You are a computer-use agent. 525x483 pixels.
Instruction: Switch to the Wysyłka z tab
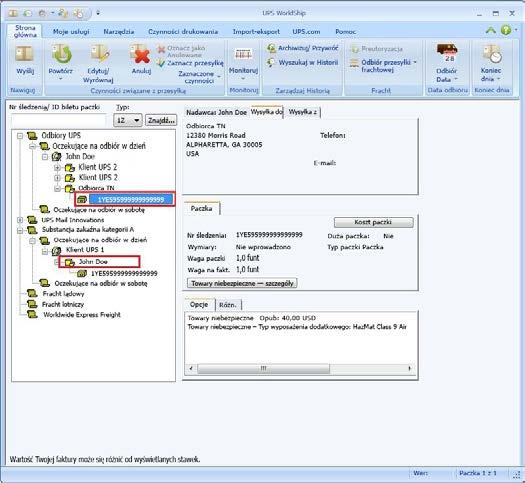pyautogui.click(x=303, y=112)
